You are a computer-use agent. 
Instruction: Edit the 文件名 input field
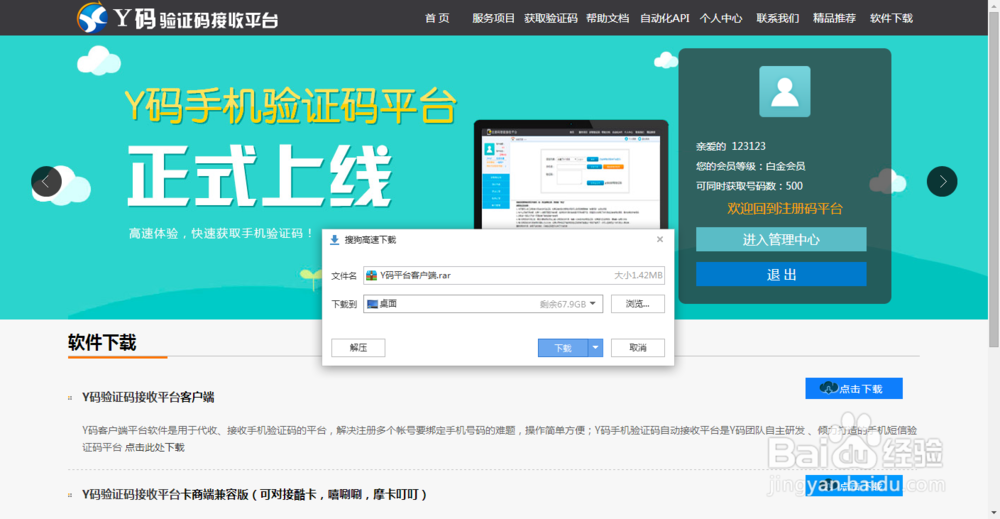[514, 275]
